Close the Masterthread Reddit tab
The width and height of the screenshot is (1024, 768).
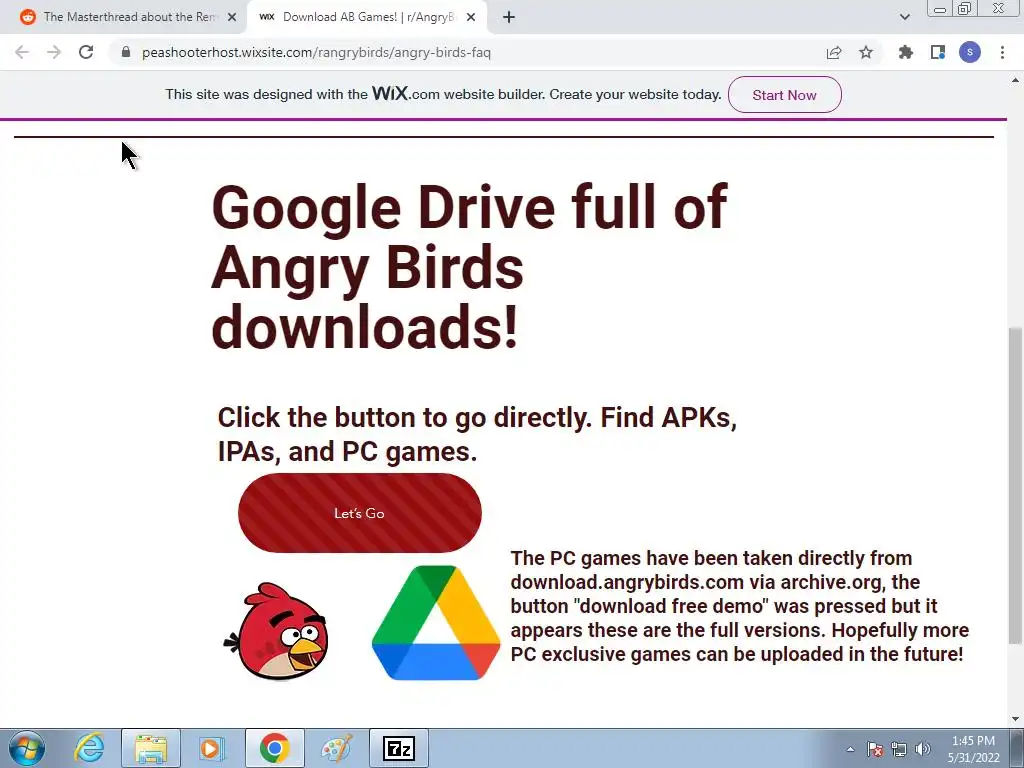point(232,17)
